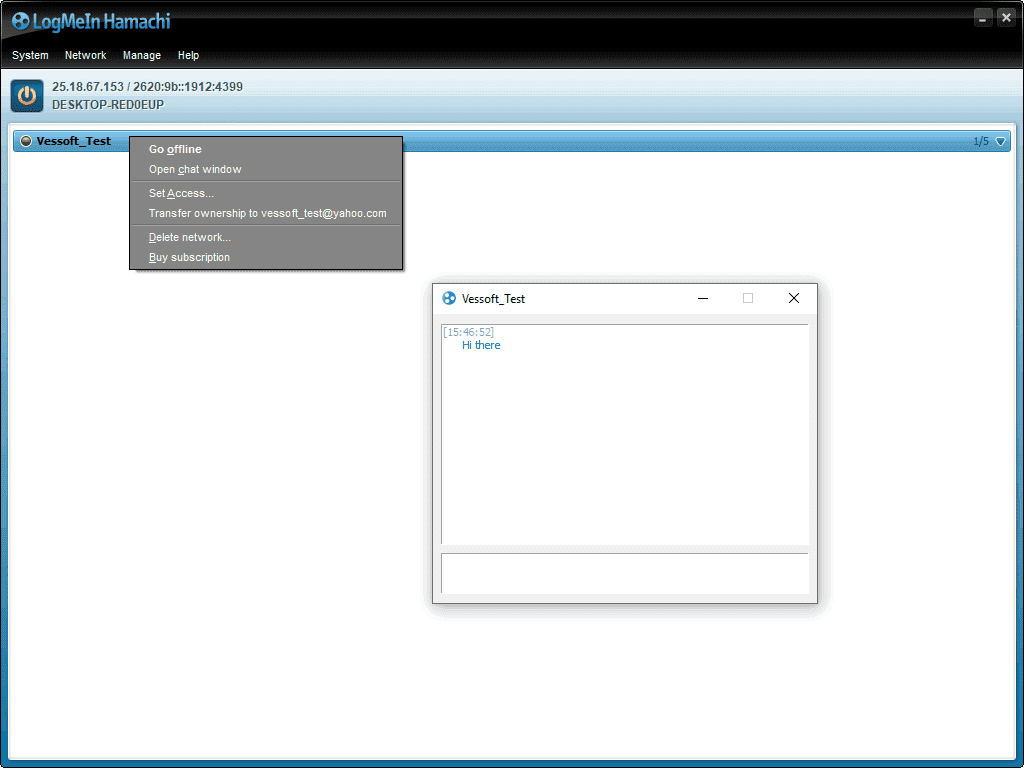Select the Vessoft_Test network row name
The image size is (1024, 768).
(x=74, y=141)
